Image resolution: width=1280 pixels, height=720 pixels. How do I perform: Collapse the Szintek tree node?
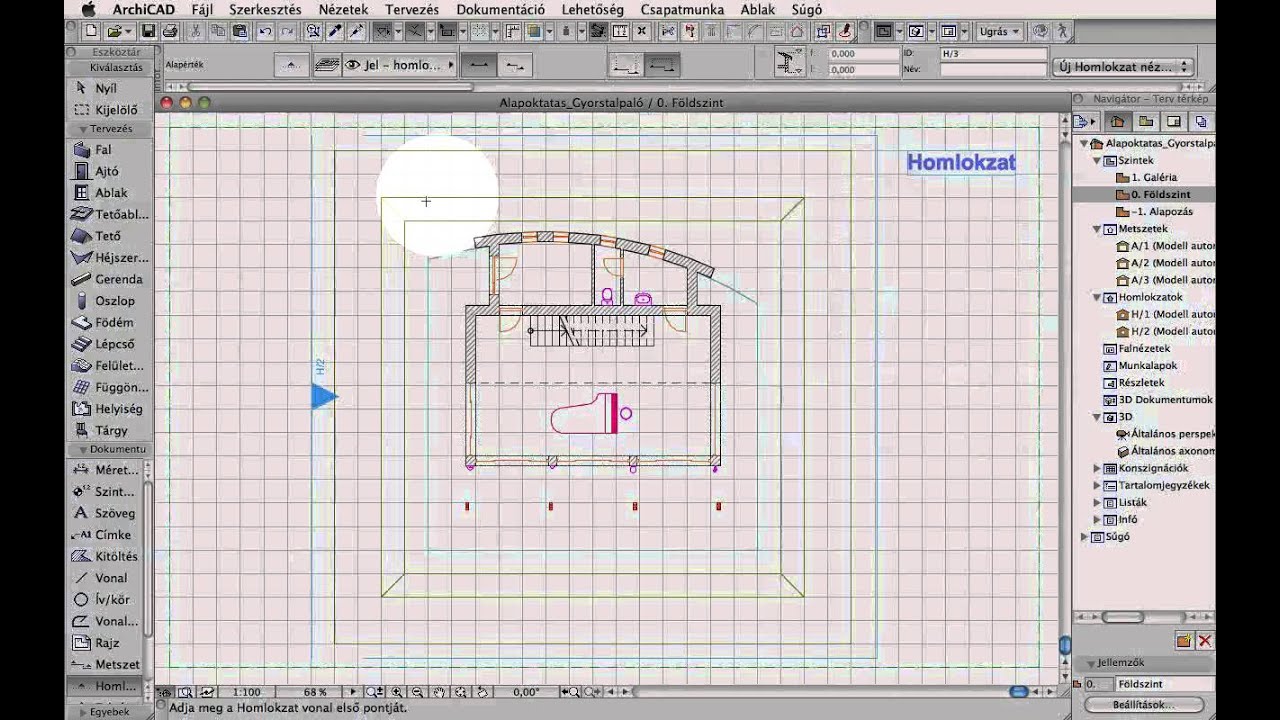click(1097, 160)
